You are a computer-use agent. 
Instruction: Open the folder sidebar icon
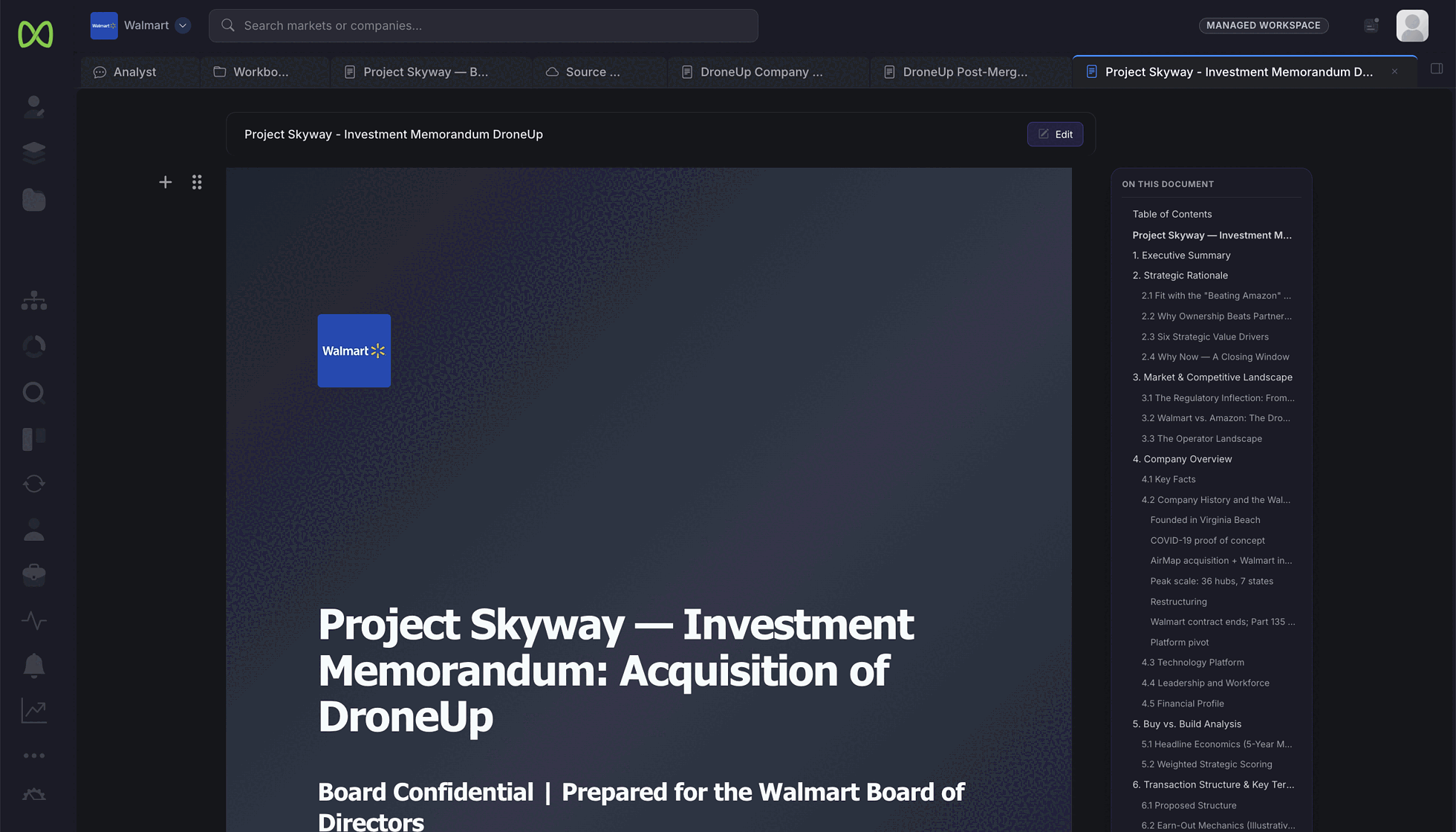(x=33, y=199)
